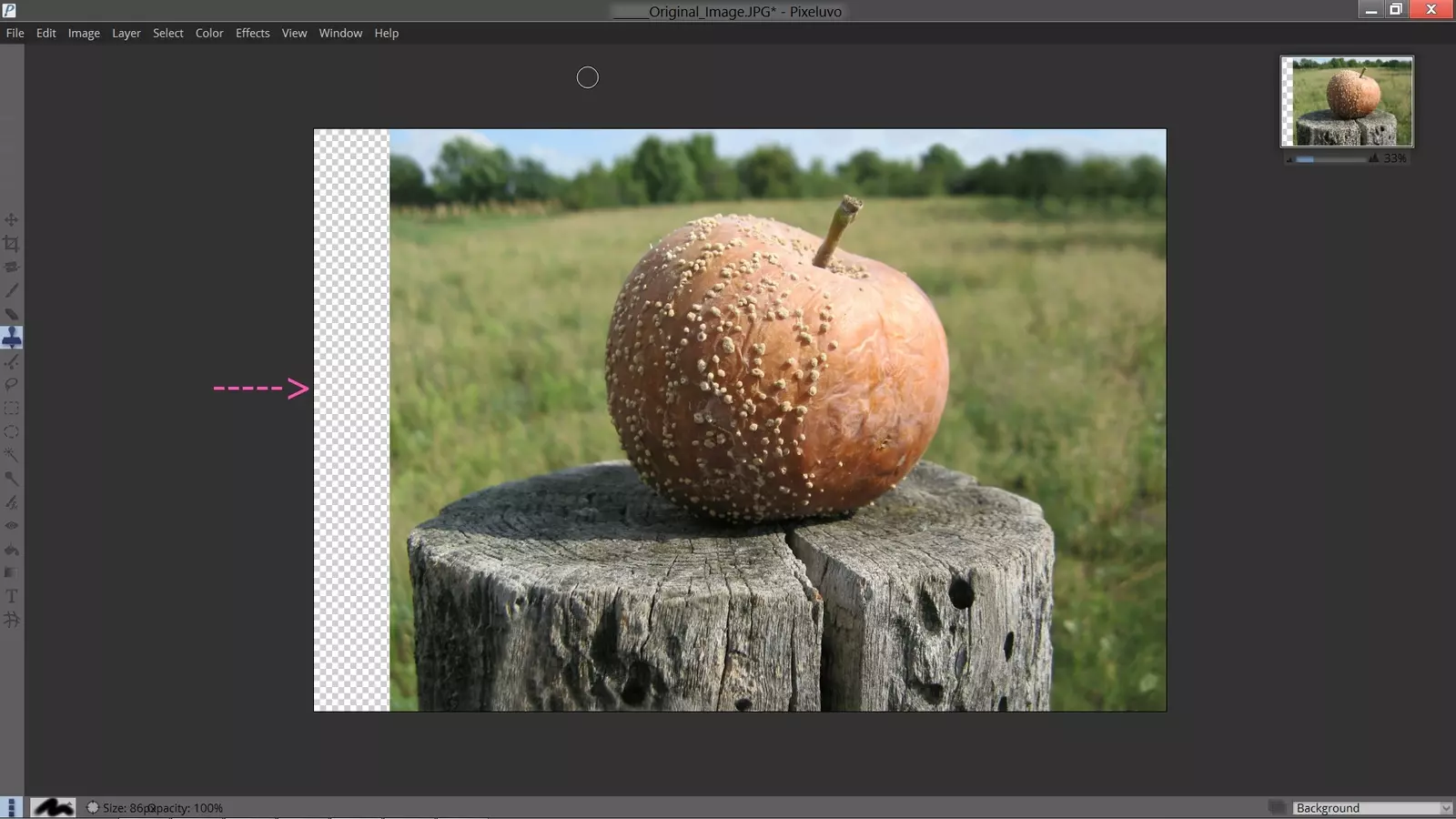
Task: Select the Move tool
Action: pyautogui.click(x=11, y=220)
